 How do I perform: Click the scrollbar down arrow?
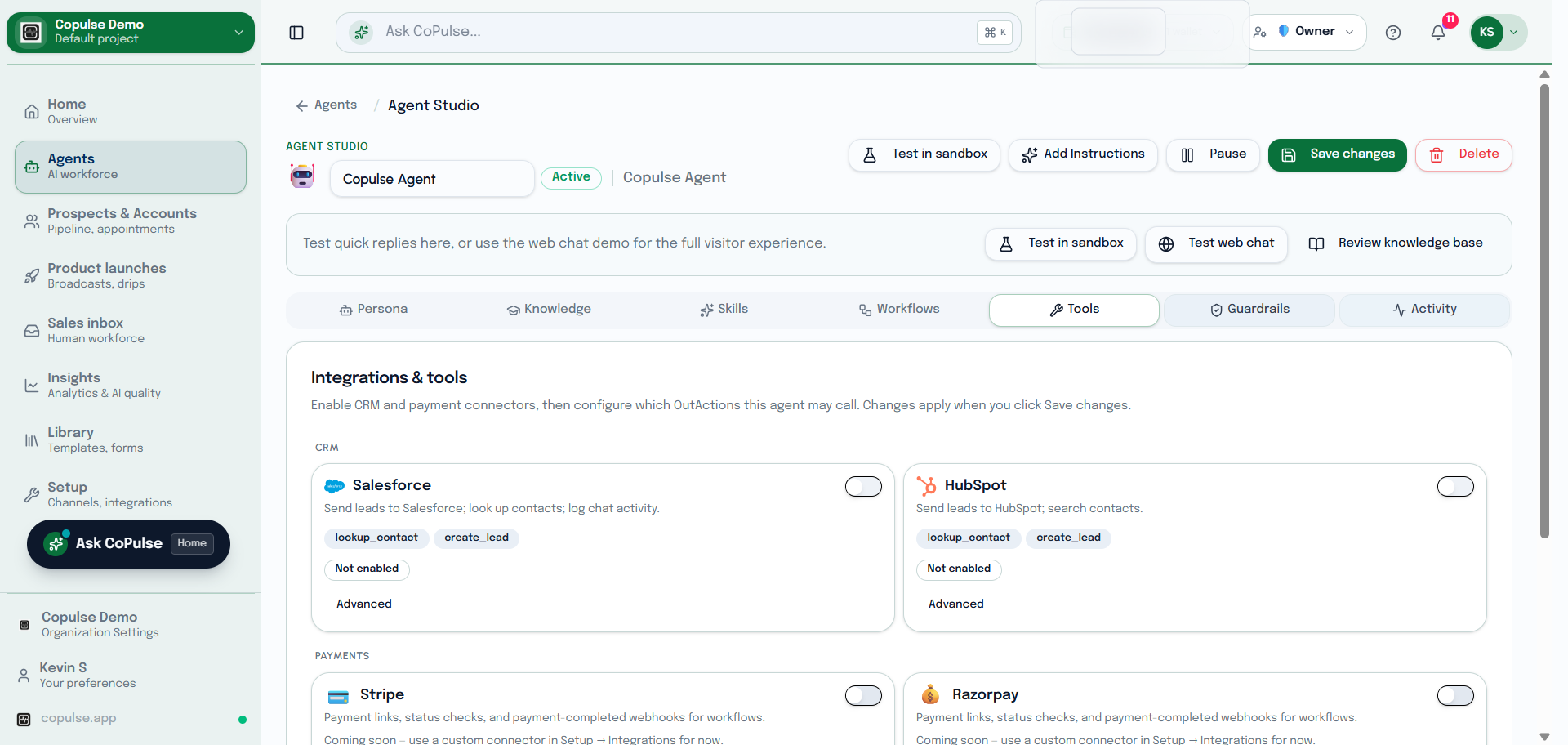click(1544, 736)
